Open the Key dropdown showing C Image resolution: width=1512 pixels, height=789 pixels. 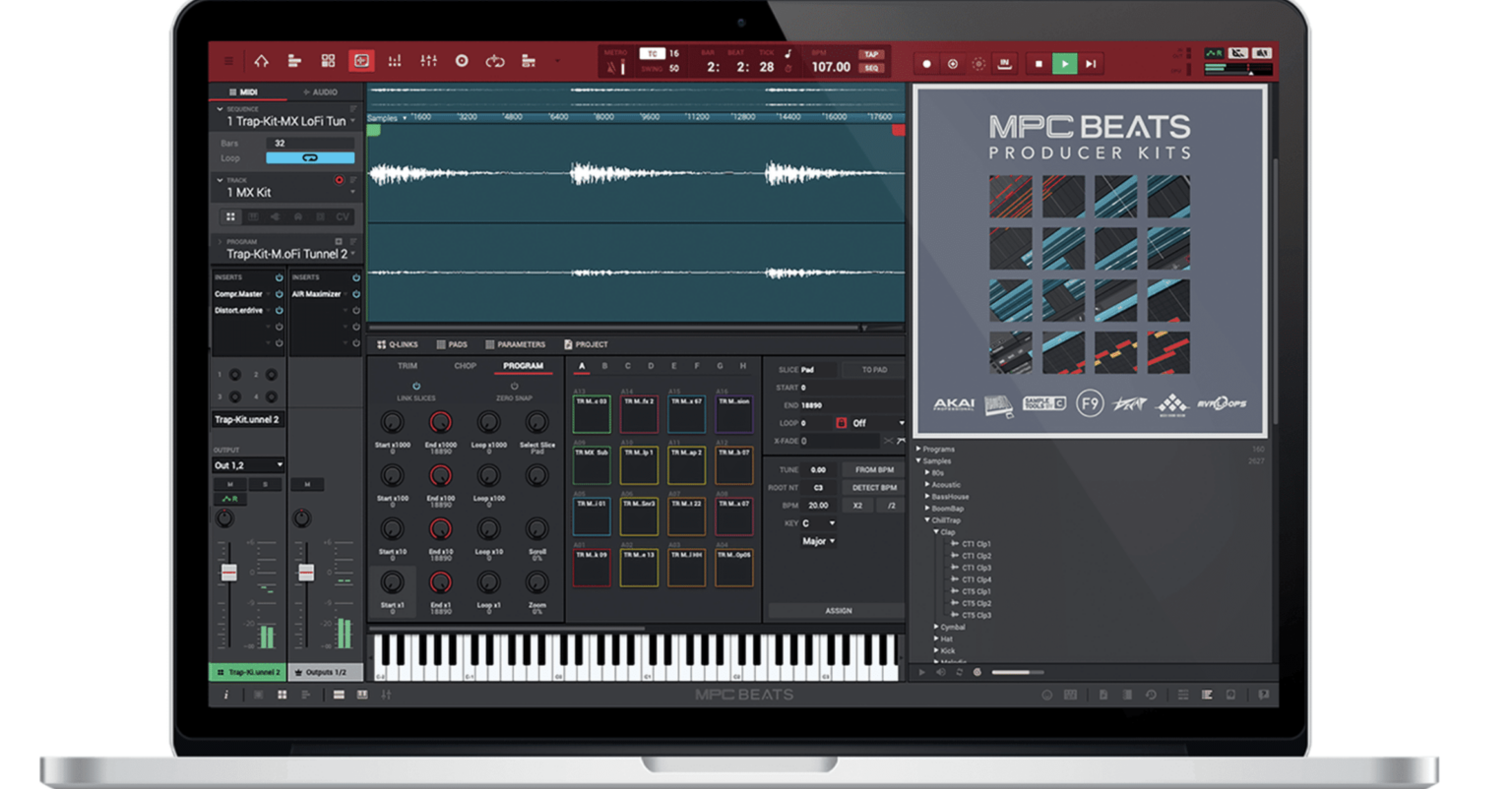coord(818,523)
